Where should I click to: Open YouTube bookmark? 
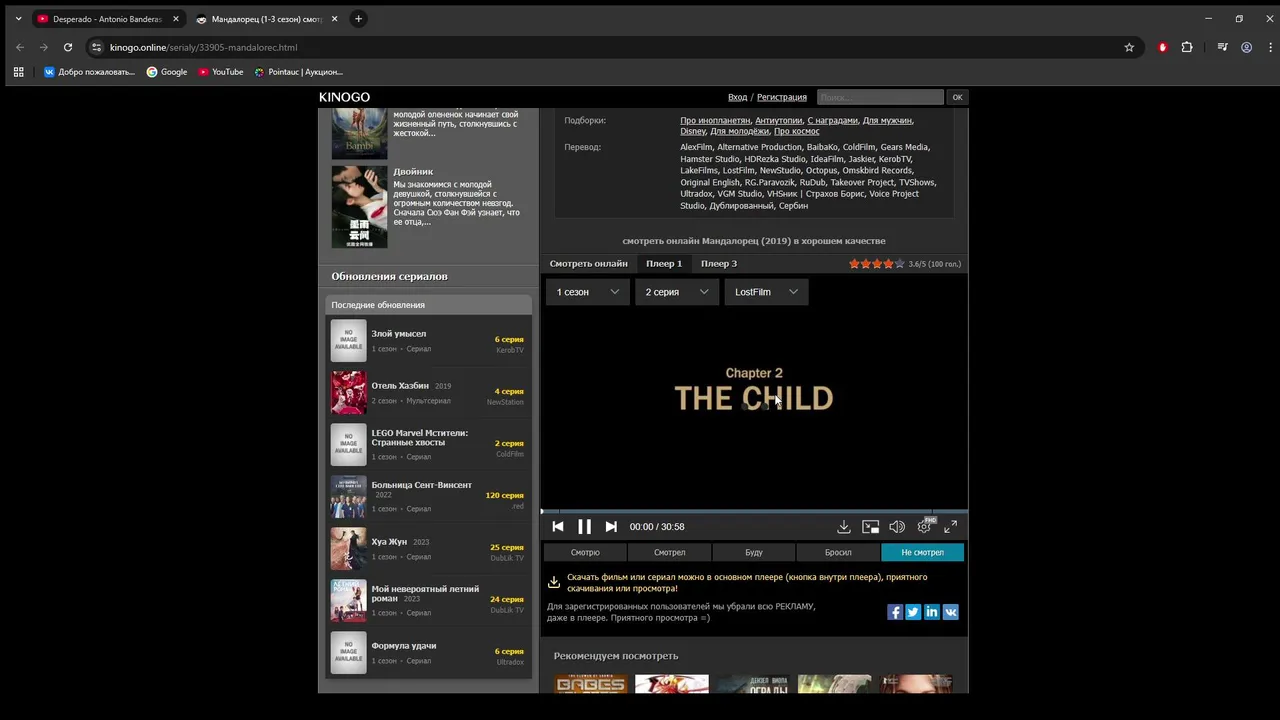pos(221,72)
